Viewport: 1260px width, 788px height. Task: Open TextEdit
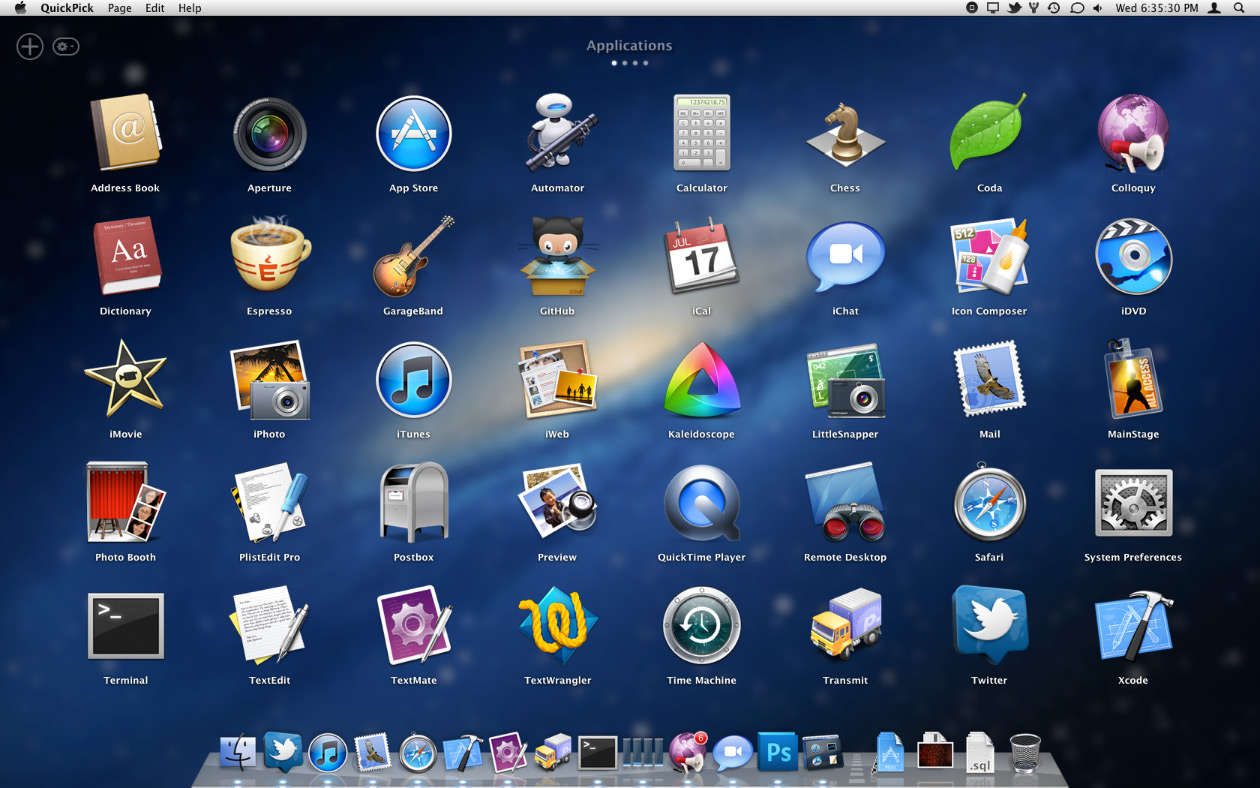coord(269,626)
